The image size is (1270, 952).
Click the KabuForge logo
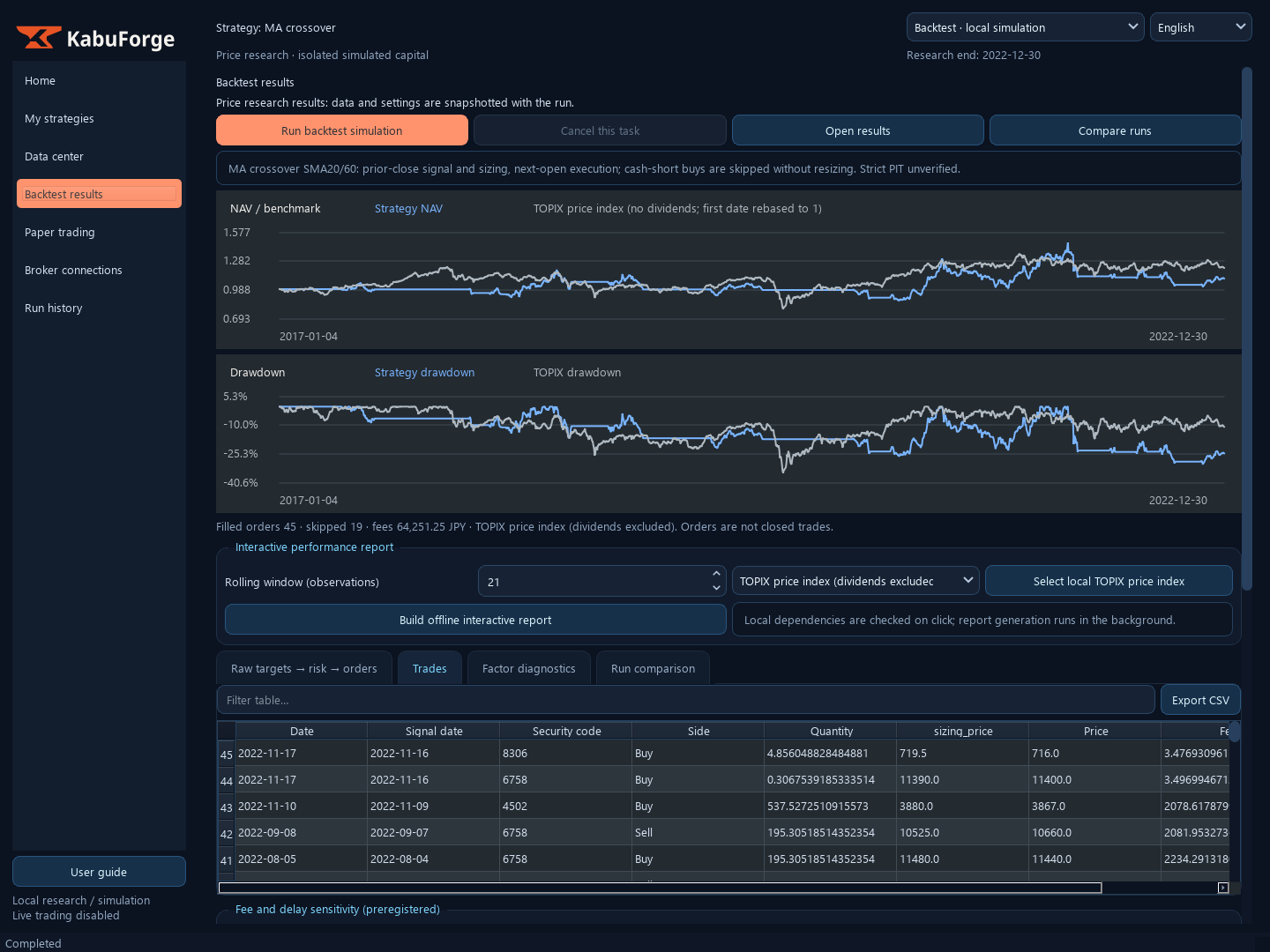coord(95,38)
